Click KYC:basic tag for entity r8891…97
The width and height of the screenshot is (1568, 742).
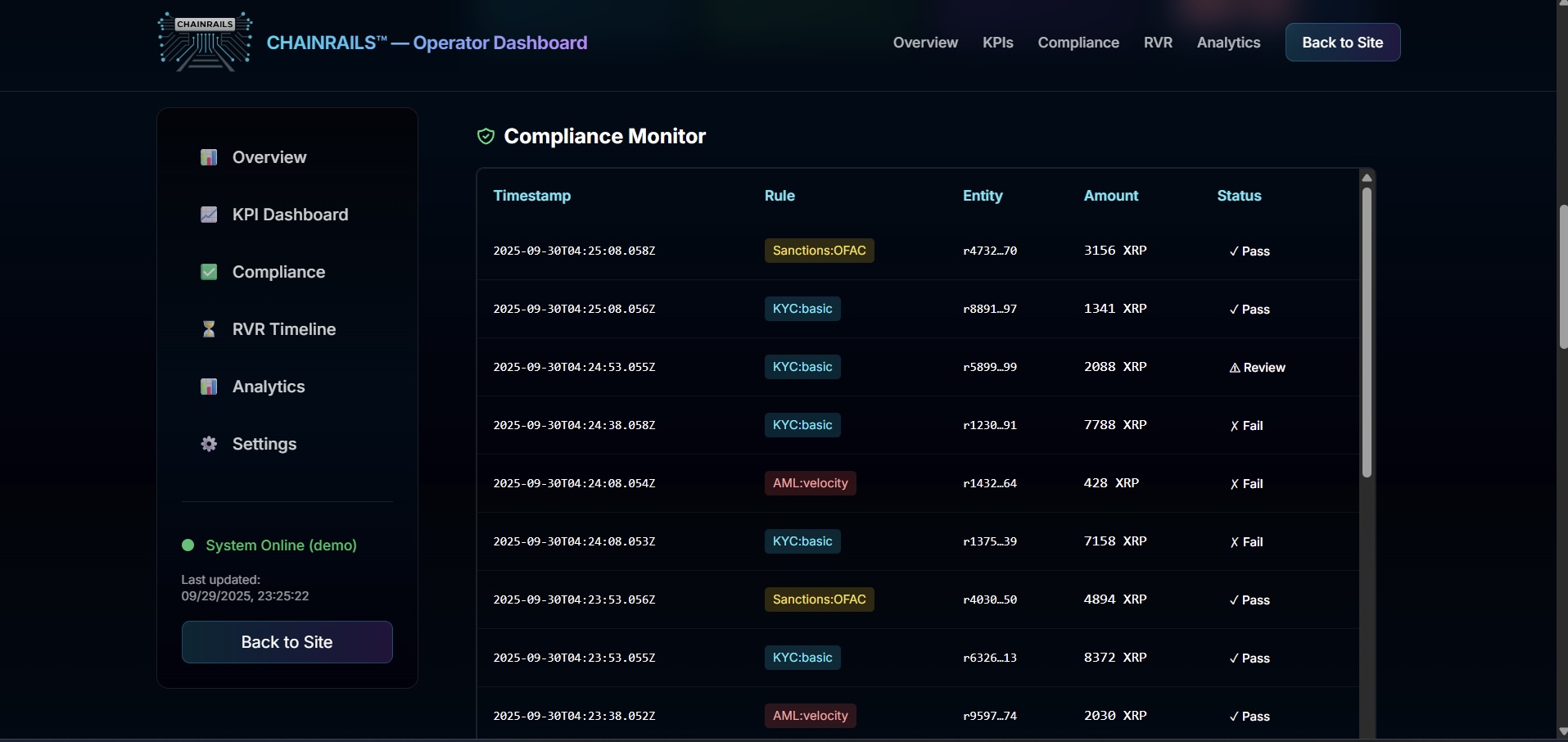tap(802, 309)
